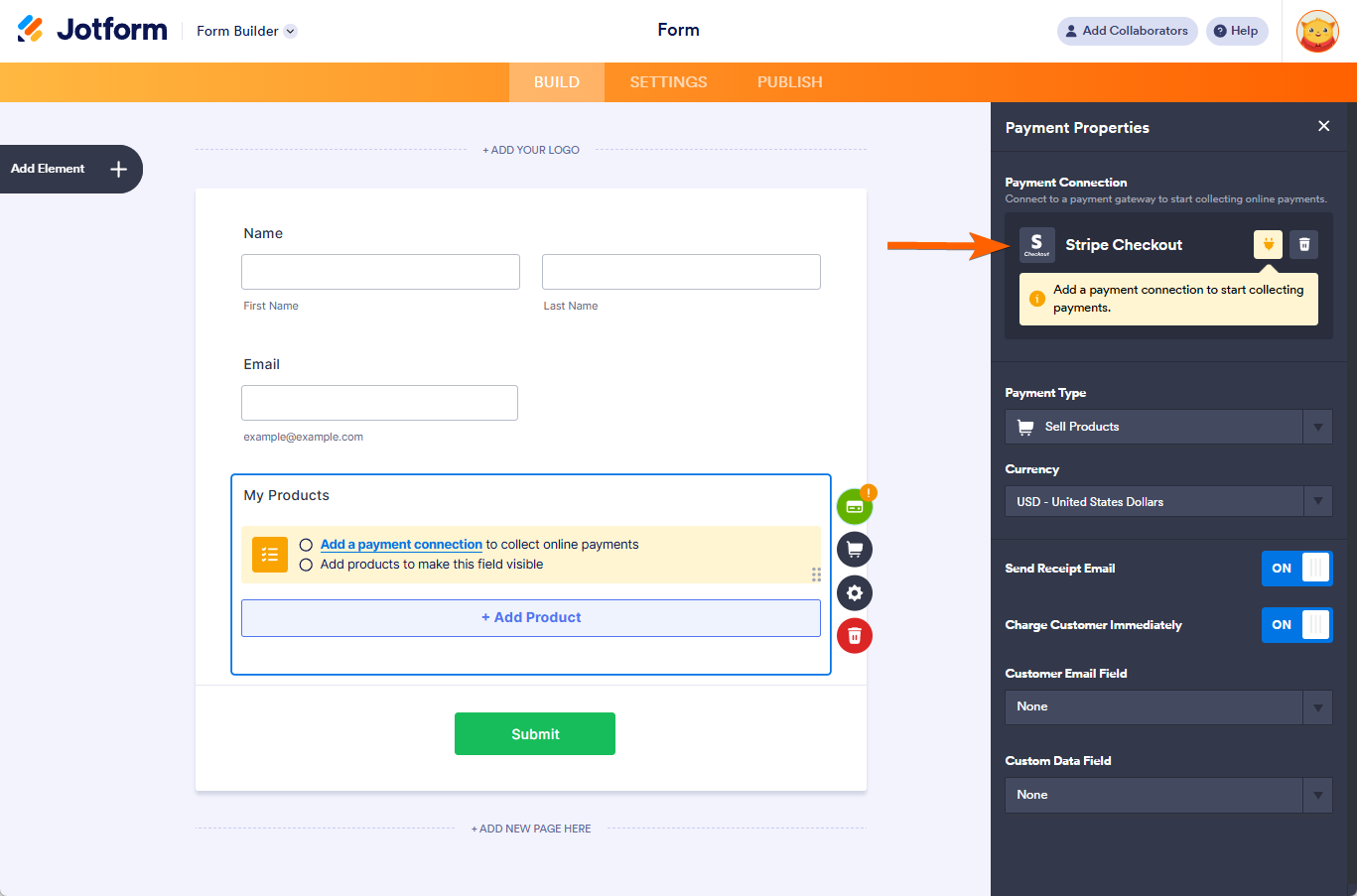Click the Stripe Checkout wizard wand icon

click(x=1268, y=244)
